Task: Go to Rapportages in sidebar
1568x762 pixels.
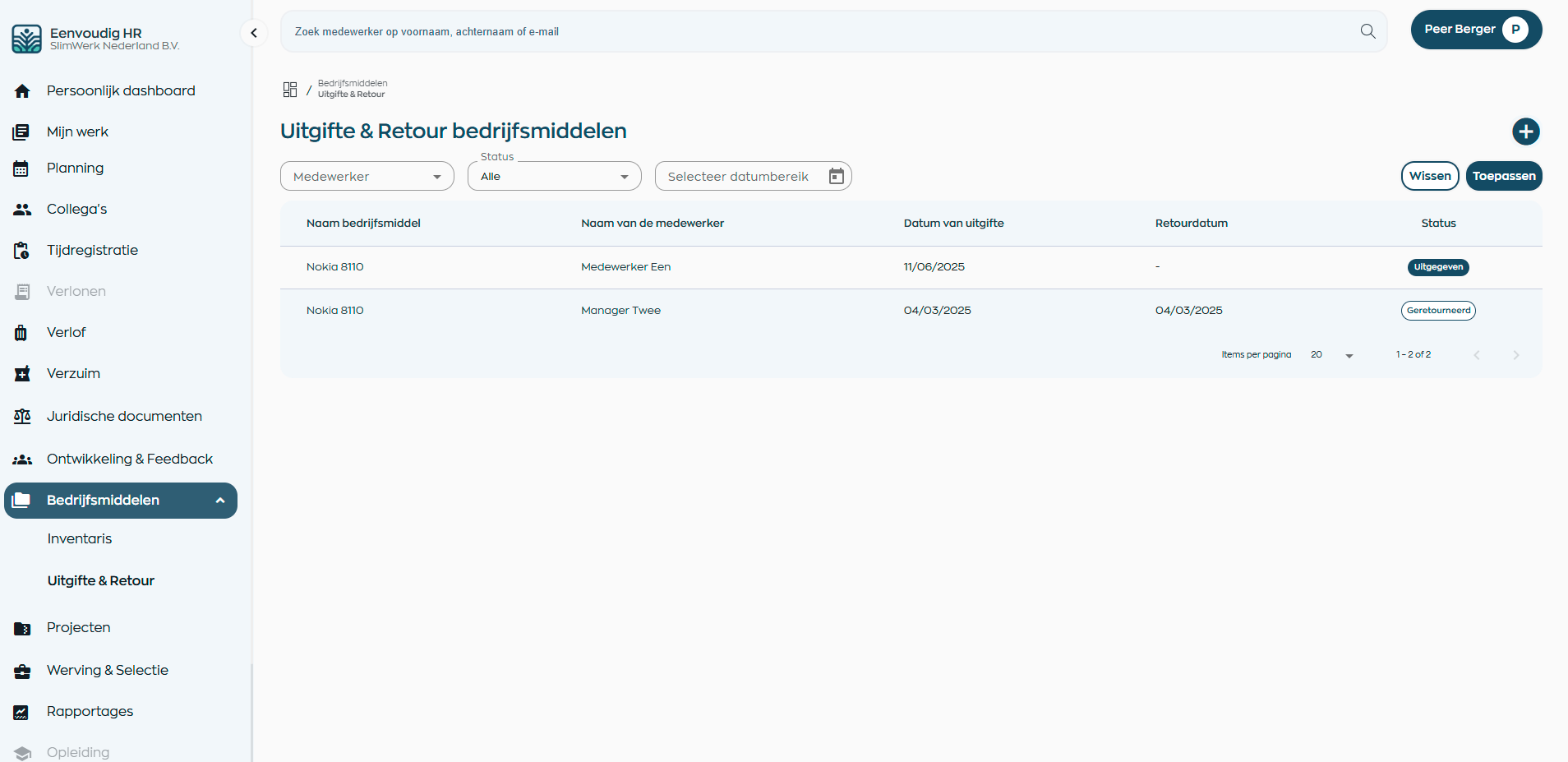Action: (x=90, y=712)
